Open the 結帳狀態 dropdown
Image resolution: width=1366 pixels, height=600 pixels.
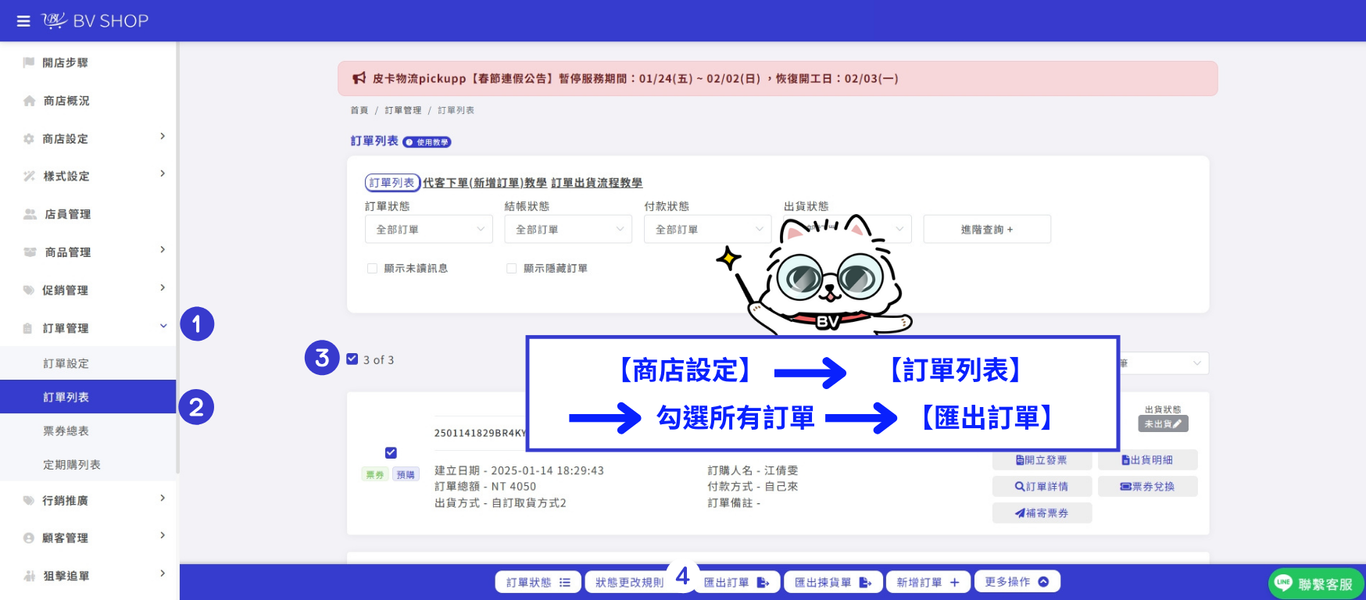568,229
